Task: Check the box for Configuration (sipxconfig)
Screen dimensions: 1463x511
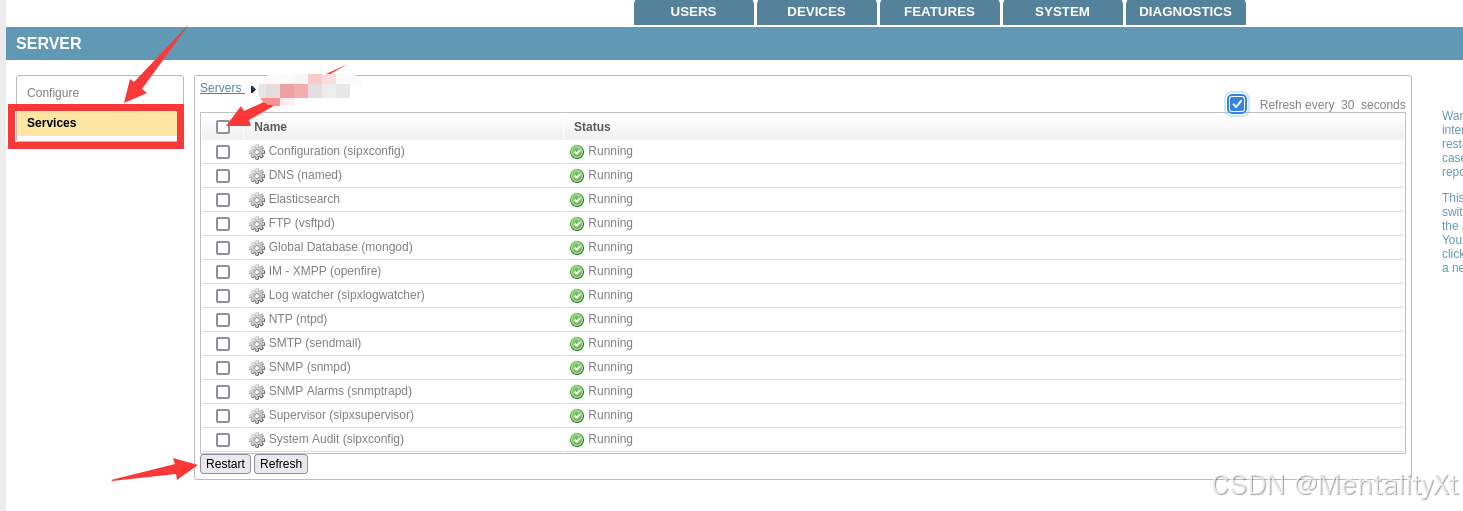Action: 223,152
